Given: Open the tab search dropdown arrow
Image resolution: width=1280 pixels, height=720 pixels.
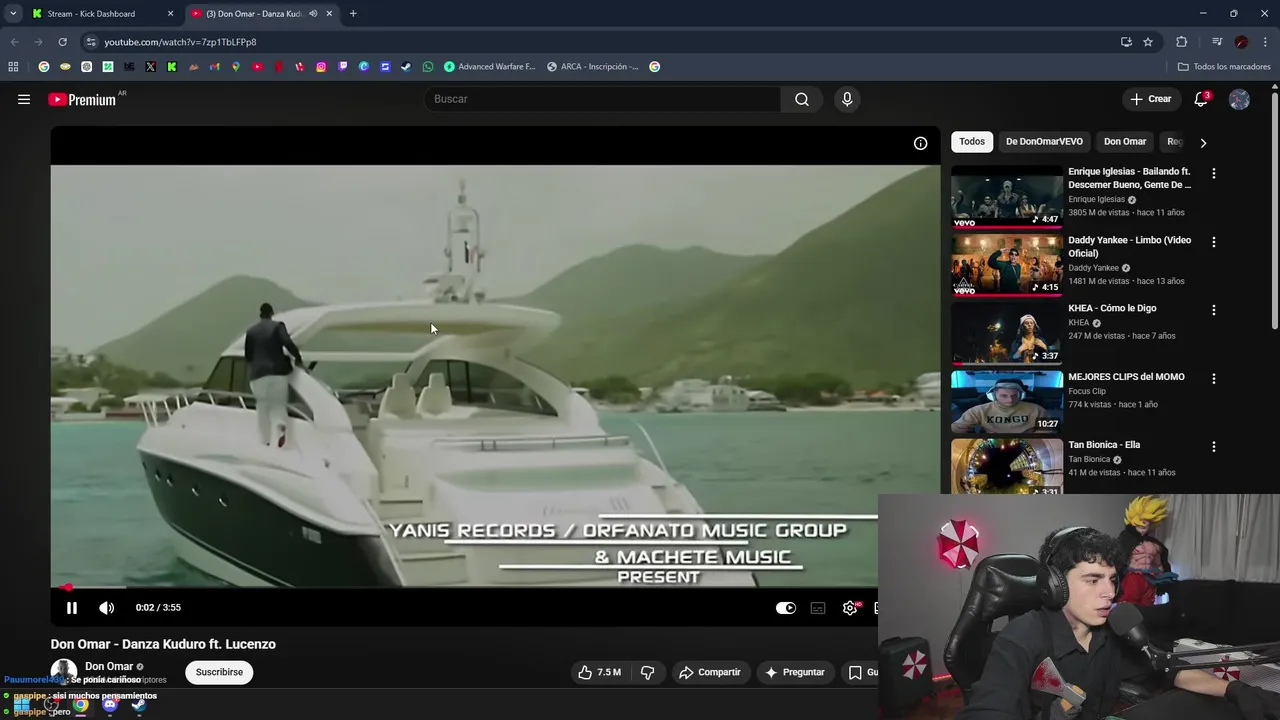Looking at the screenshot, I should coord(13,14).
